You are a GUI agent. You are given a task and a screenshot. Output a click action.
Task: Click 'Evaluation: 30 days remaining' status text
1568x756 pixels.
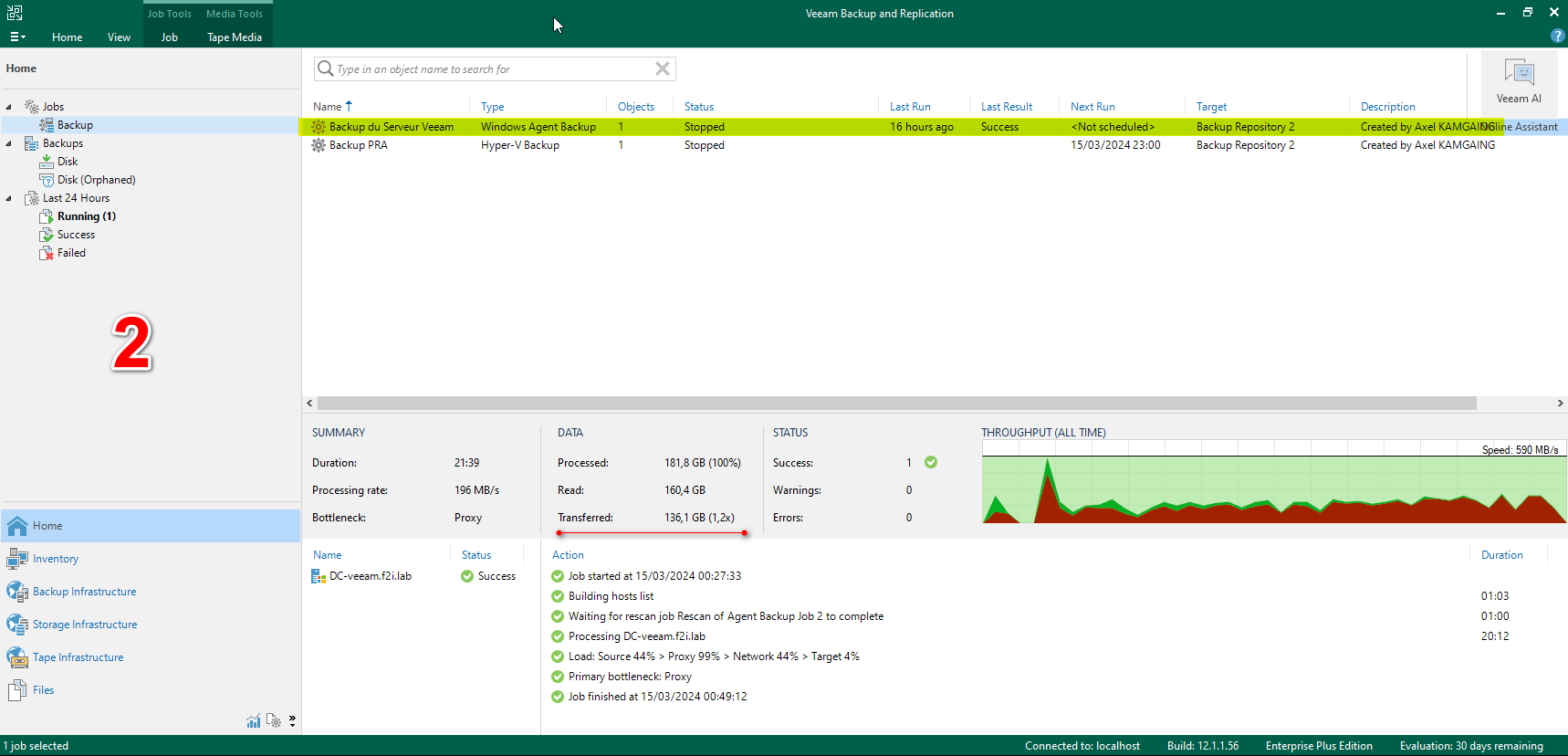[1471, 746]
